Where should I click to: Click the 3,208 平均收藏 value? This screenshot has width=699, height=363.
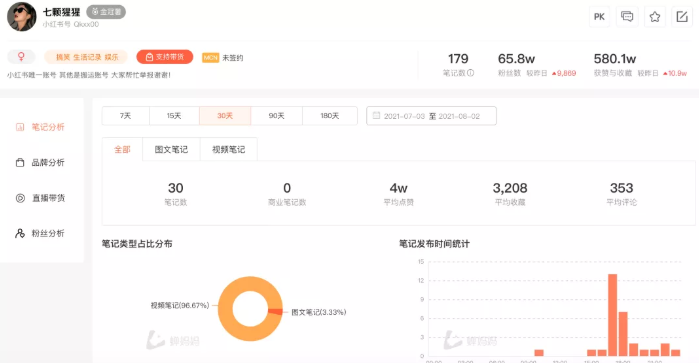click(x=510, y=188)
